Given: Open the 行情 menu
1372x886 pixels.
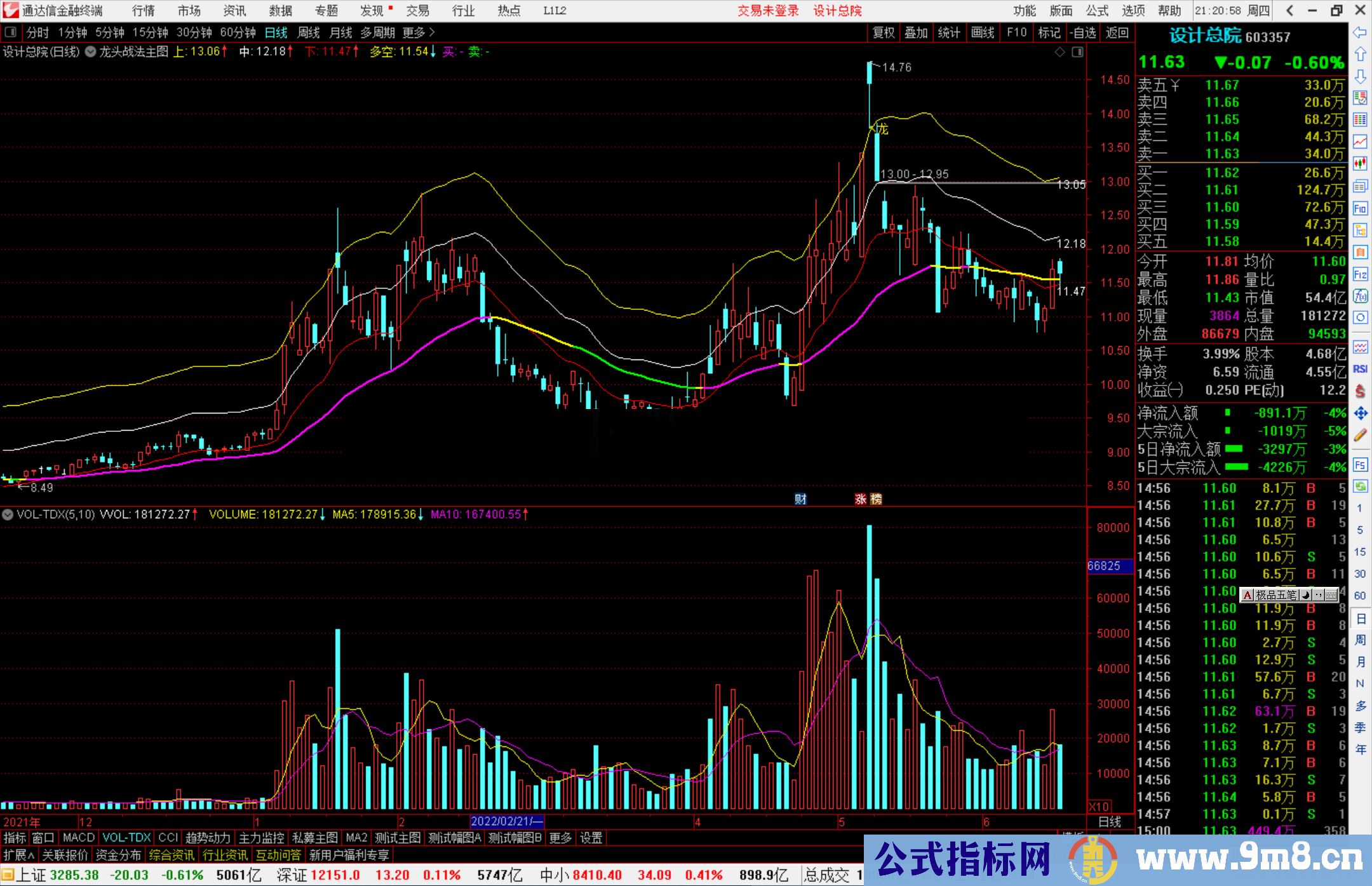Looking at the screenshot, I should [143, 11].
